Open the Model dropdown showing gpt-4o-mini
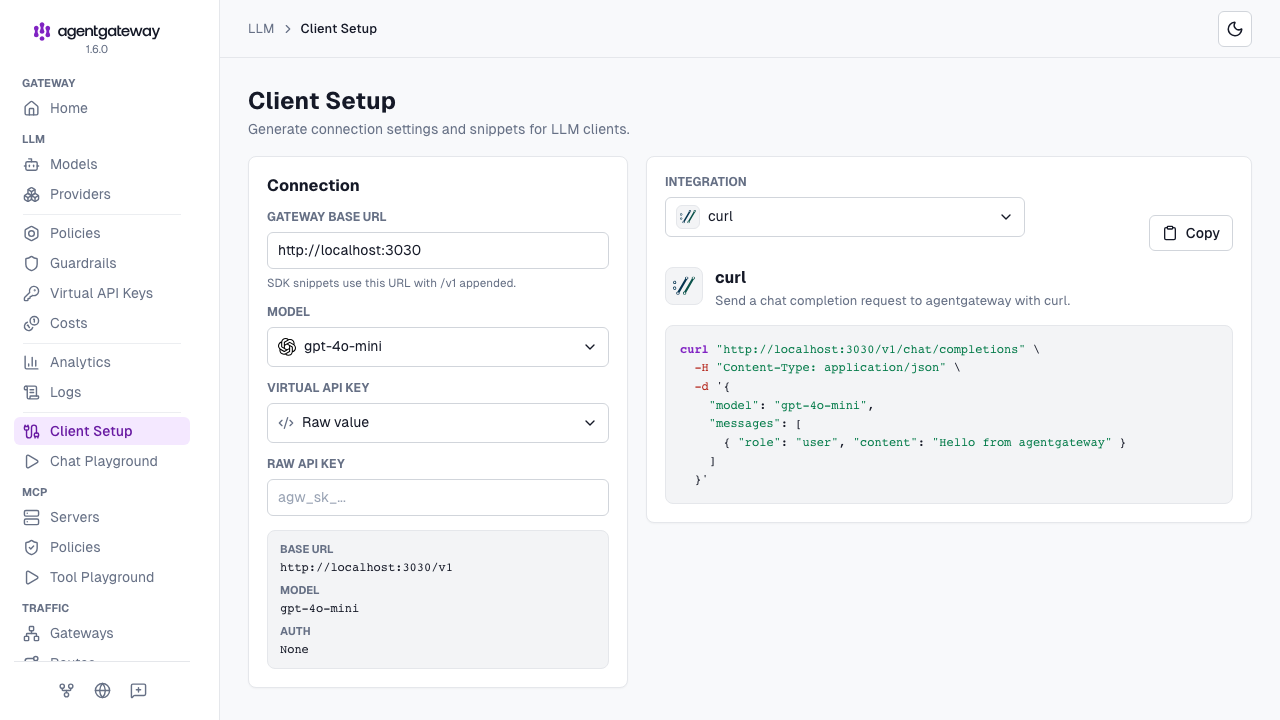The height and width of the screenshot is (720, 1280). [x=438, y=347]
